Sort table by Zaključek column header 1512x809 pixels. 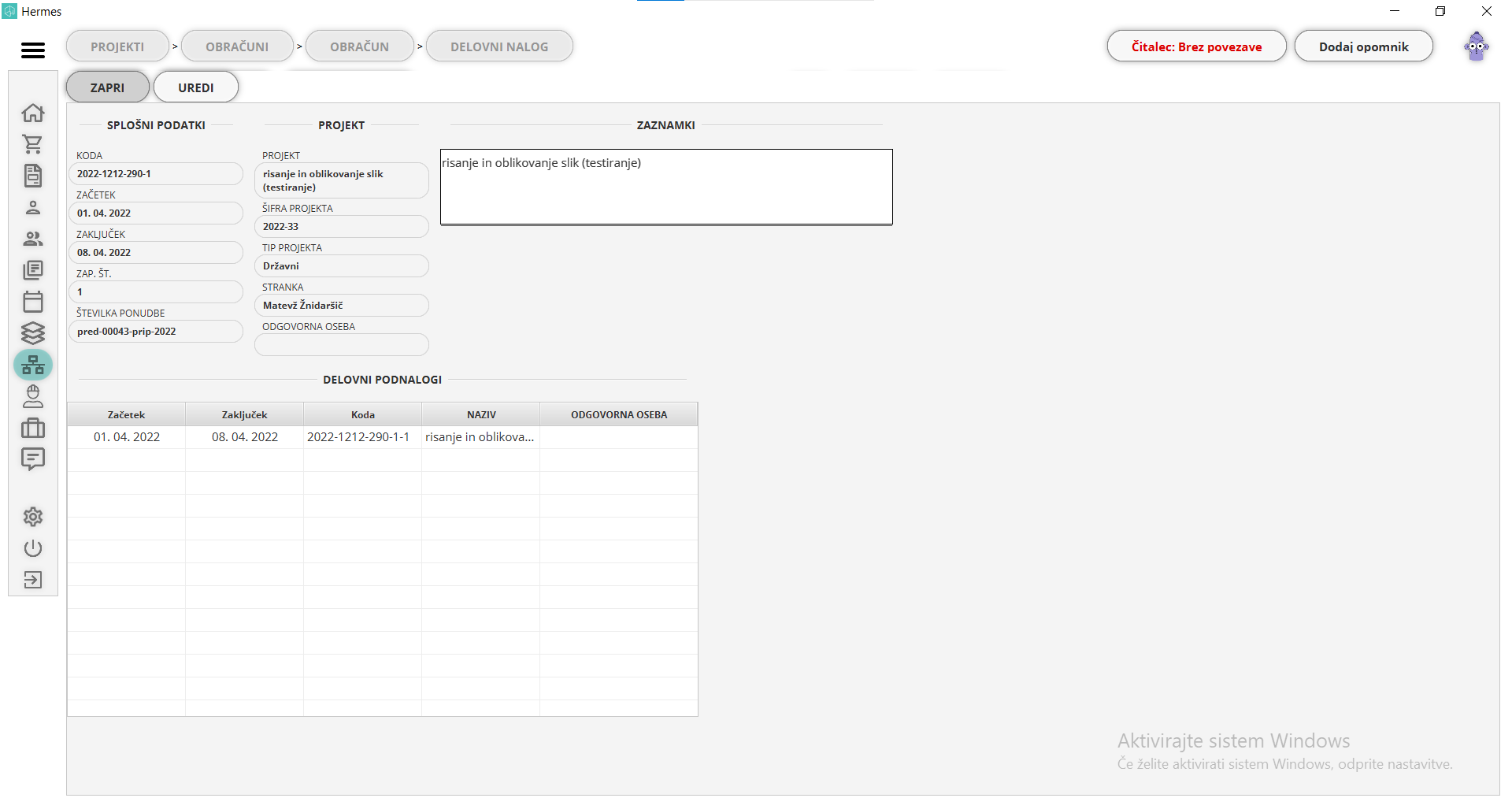pyautogui.click(x=245, y=414)
